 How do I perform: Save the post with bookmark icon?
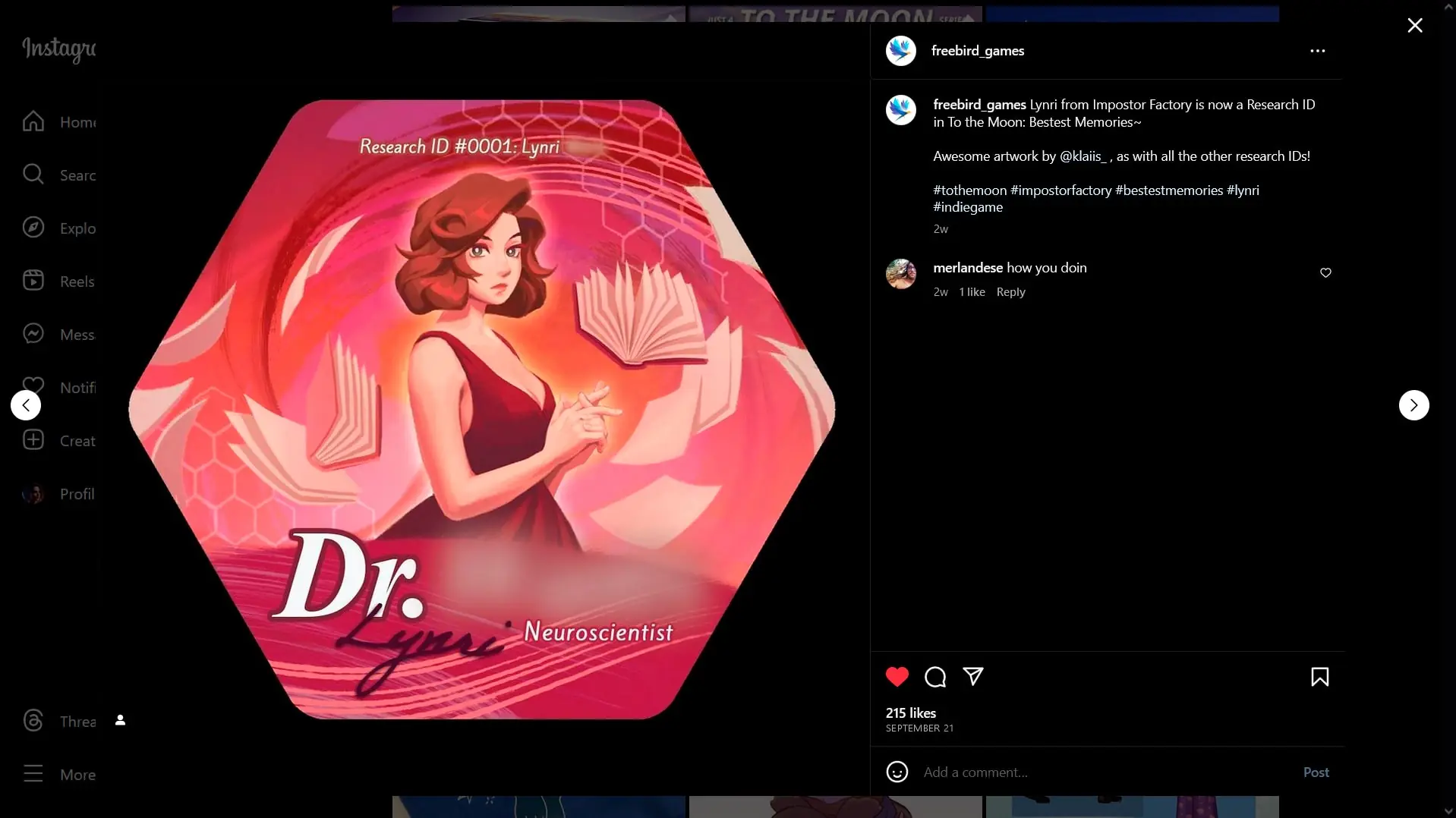pyautogui.click(x=1319, y=677)
